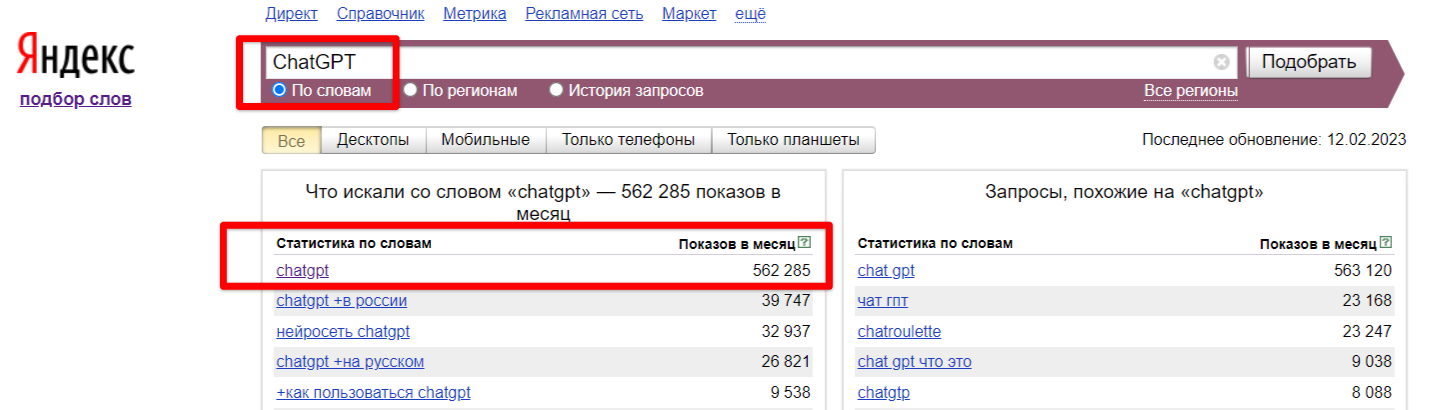The height and width of the screenshot is (410, 1441).
Task: Click the Последнее обновление: 12.02.2023 text
Action: (x=1274, y=140)
